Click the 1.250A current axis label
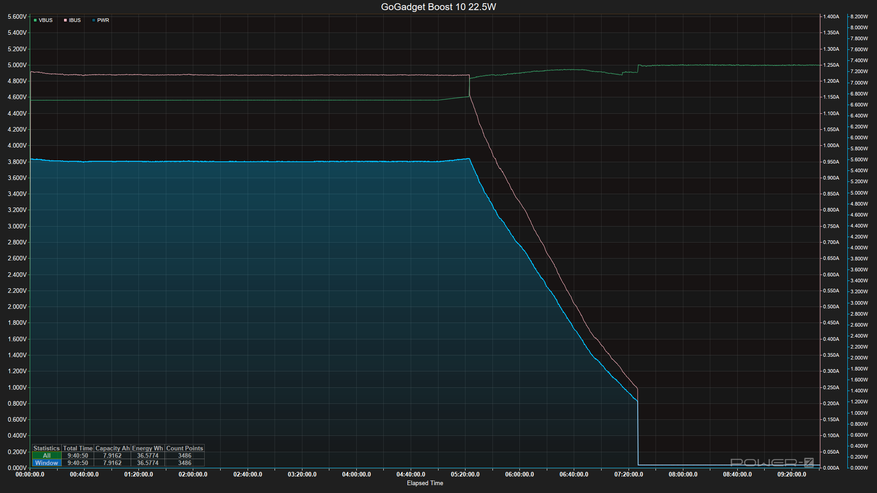The width and height of the screenshot is (877, 493). click(x=831, y=65)
